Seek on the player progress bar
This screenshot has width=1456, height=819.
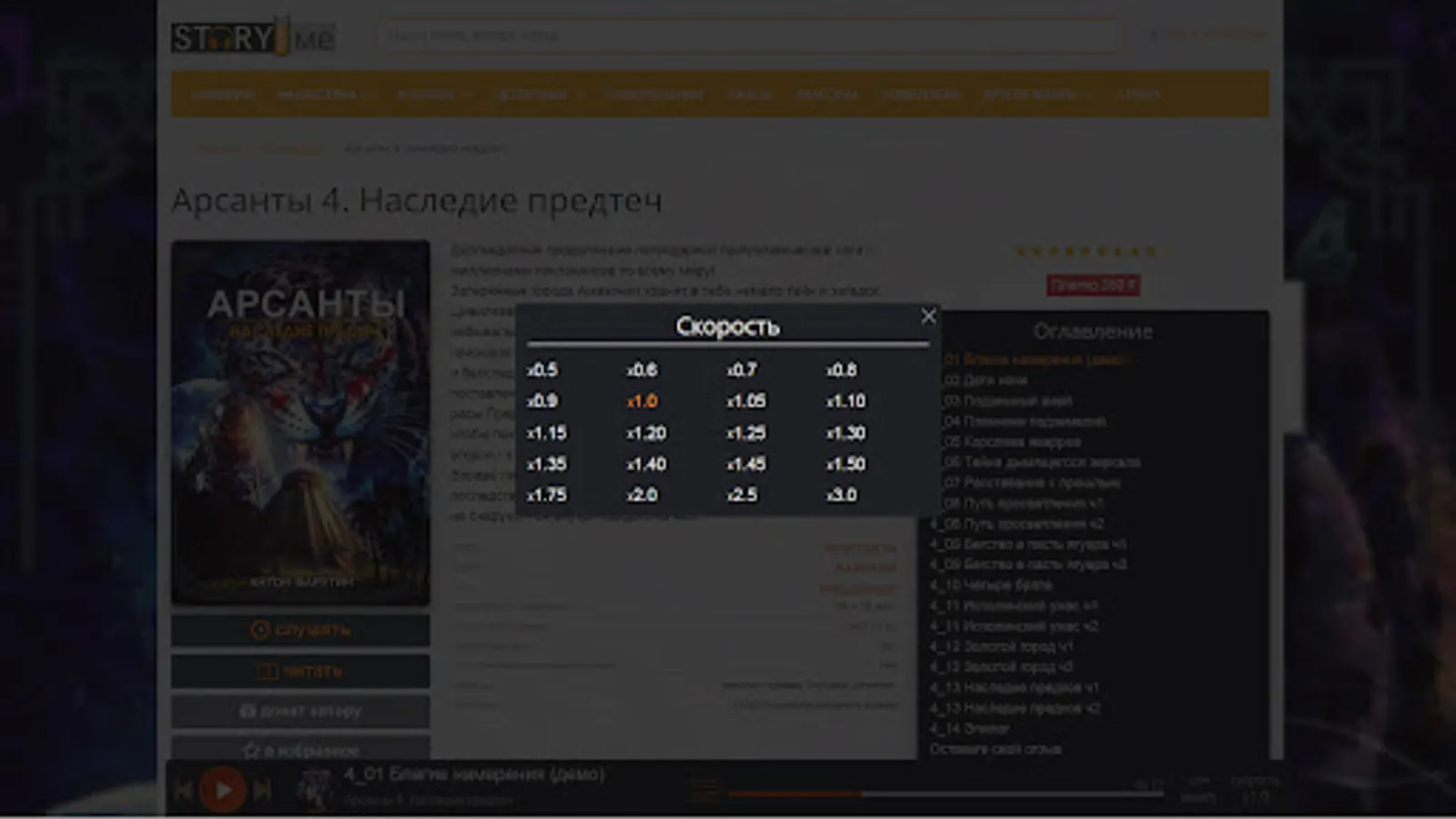point(945,794)
